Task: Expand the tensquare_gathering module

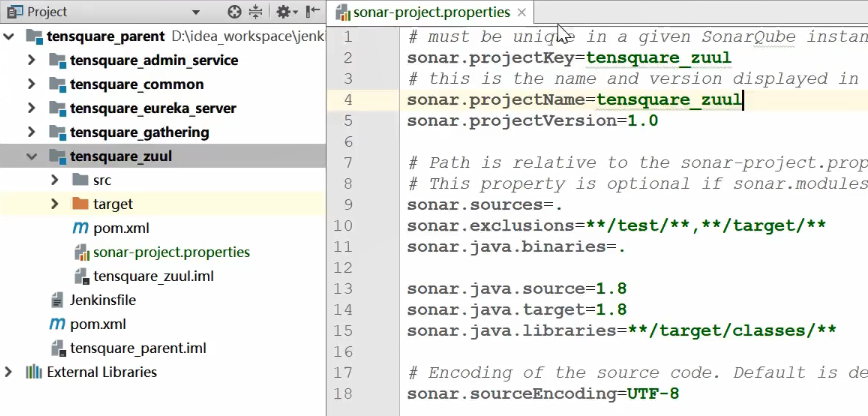Action: [32, 132]
